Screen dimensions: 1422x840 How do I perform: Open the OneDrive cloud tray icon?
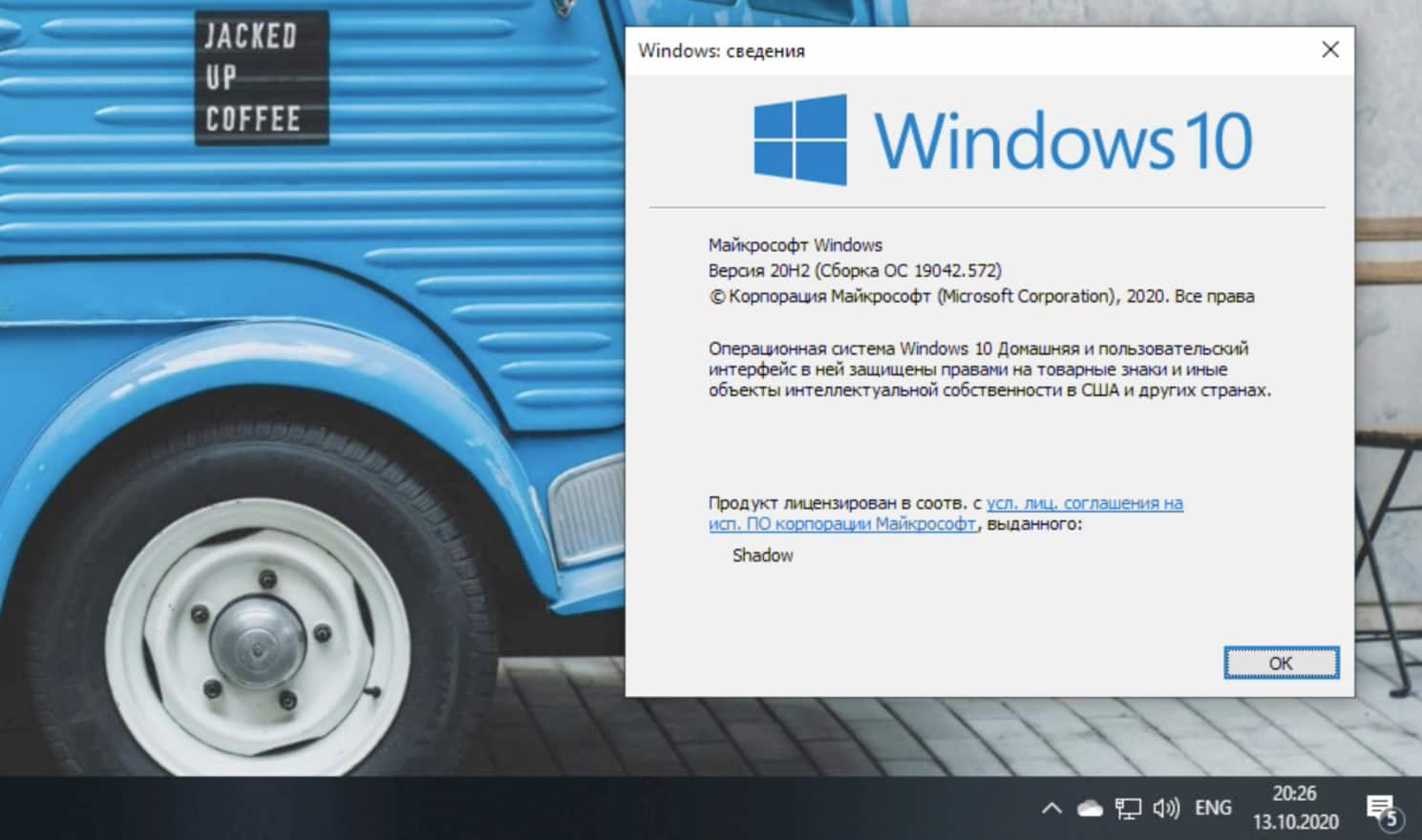coord(1090,808)
